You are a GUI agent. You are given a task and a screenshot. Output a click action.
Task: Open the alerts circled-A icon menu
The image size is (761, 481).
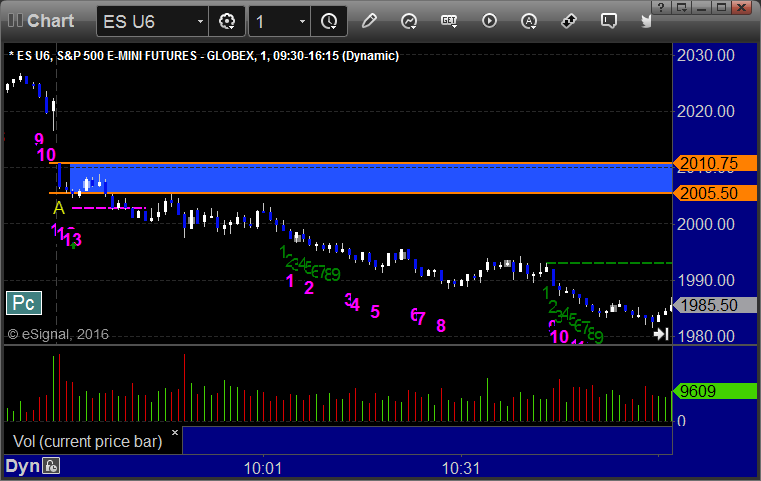pyautogui.click(x=529, y=21)
